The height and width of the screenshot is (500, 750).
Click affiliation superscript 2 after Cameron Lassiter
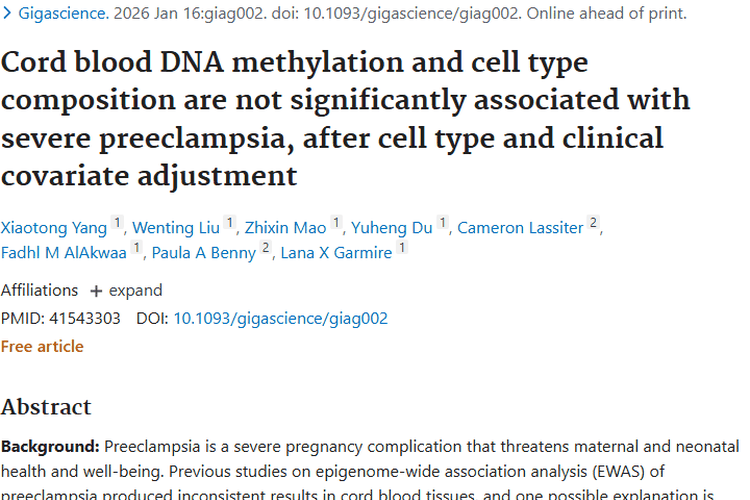click(593, 224)
